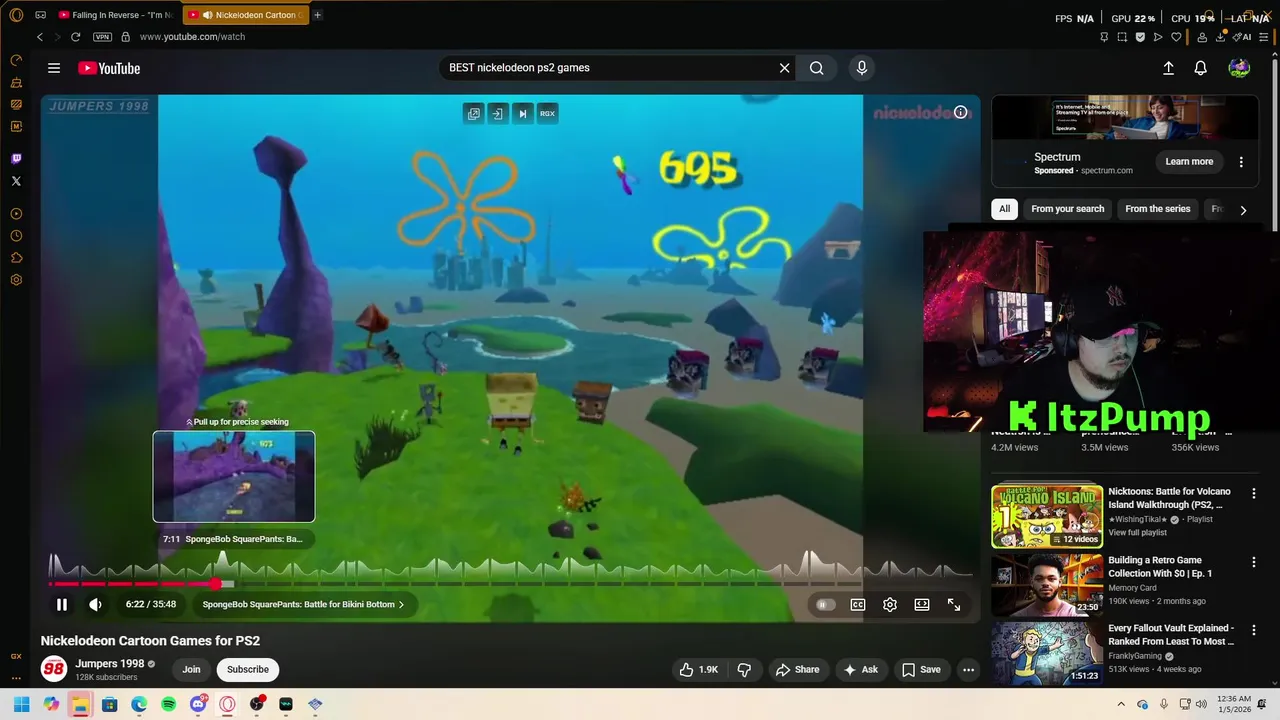1280x720 pixels.
Task: Open Spotify from the taskbar
Action: [168, 704]
